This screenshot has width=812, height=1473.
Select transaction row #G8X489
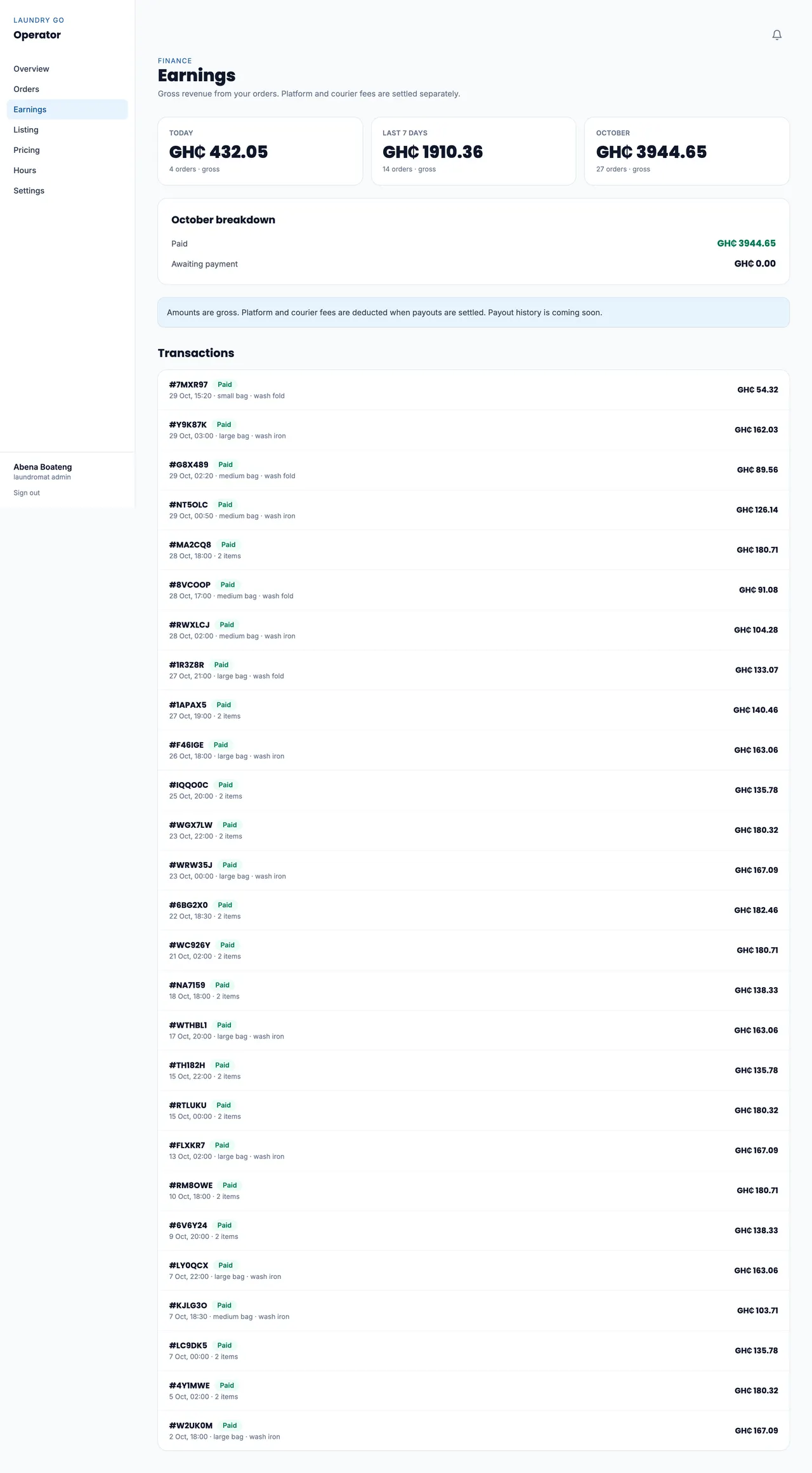pos(473,470)
